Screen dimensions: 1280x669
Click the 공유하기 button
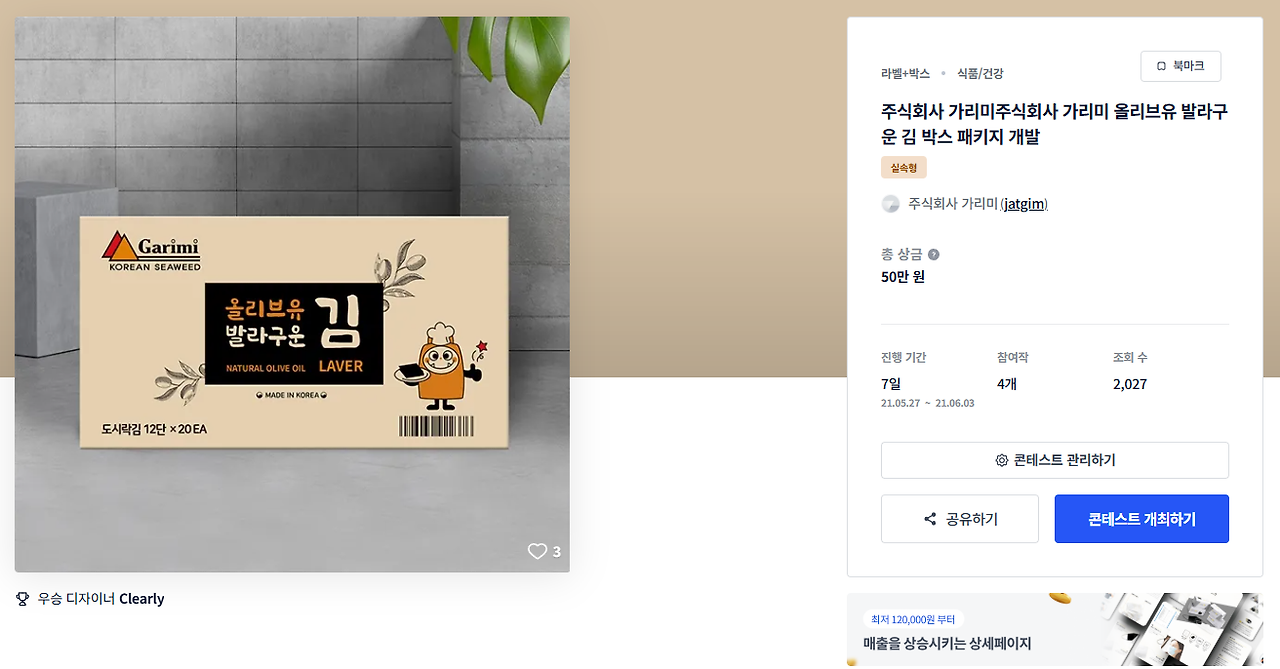point(960,519)
